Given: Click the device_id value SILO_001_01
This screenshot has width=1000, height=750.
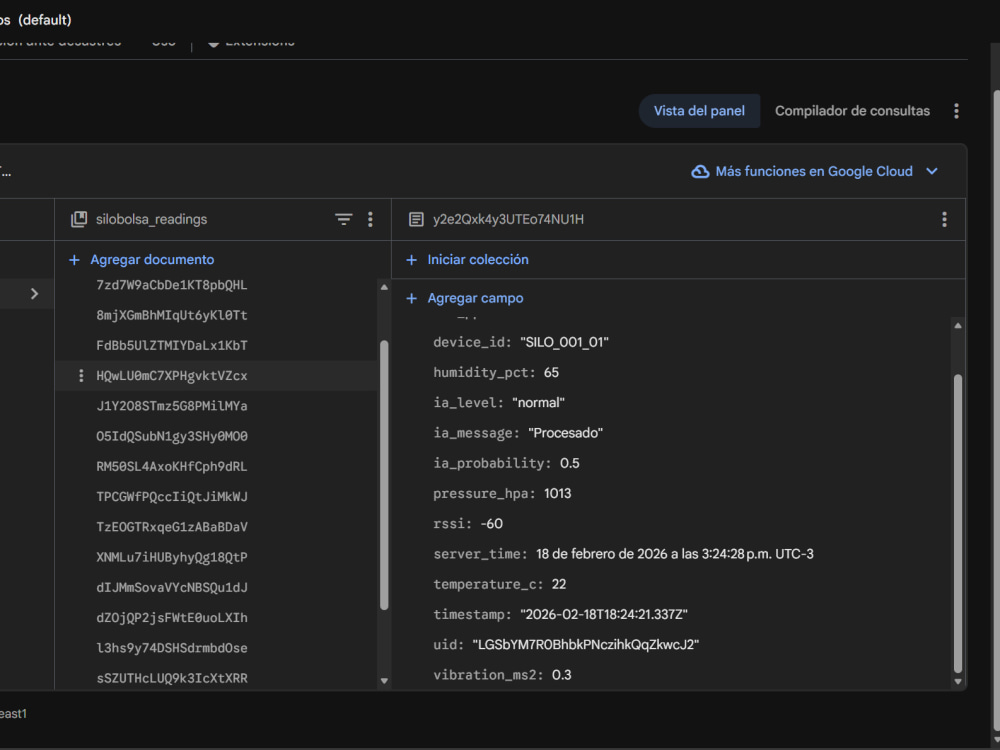Looking at the screenshot, I should point(564,342).
